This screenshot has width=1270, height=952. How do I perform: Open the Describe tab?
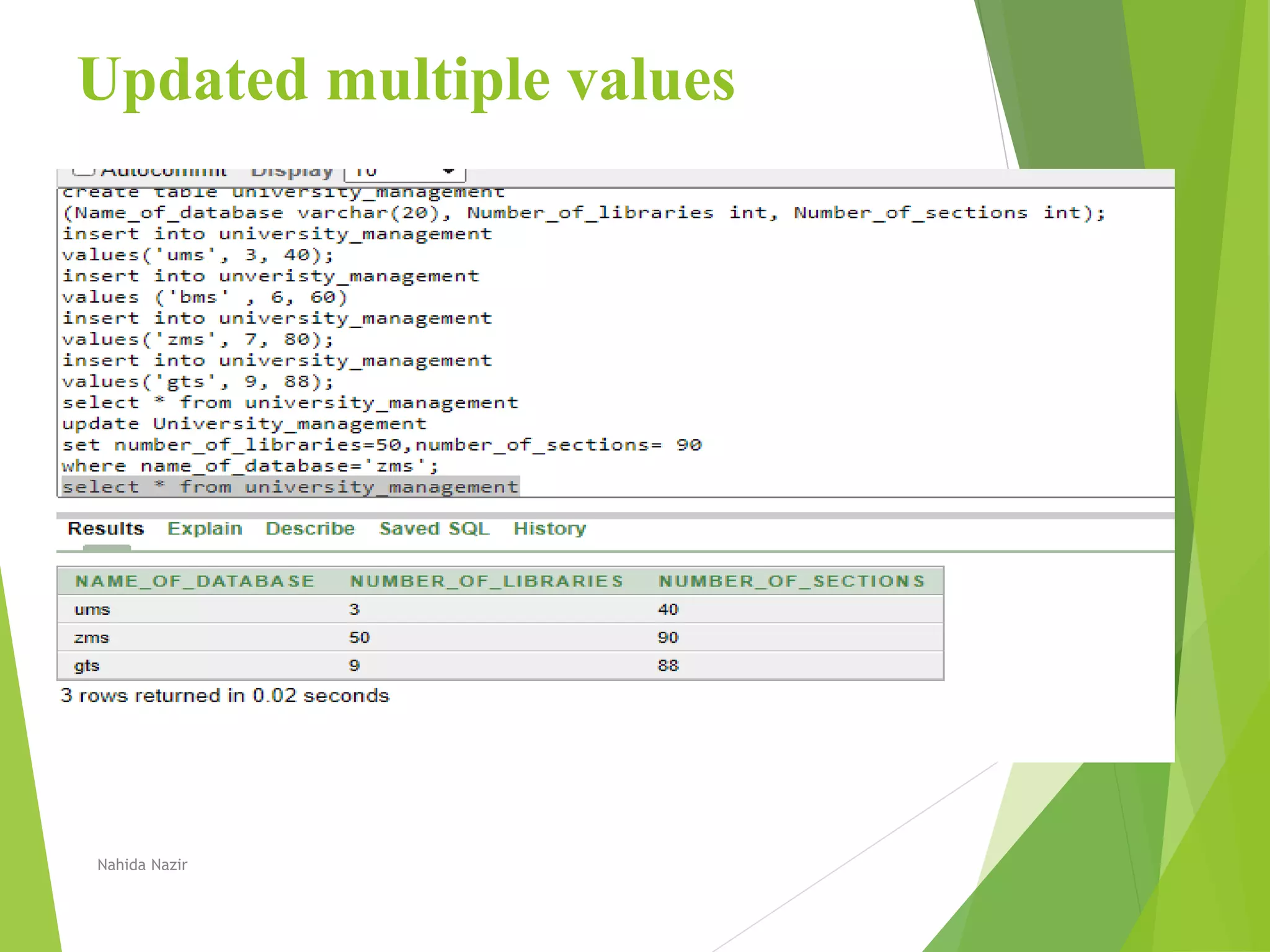click(310, 529)
